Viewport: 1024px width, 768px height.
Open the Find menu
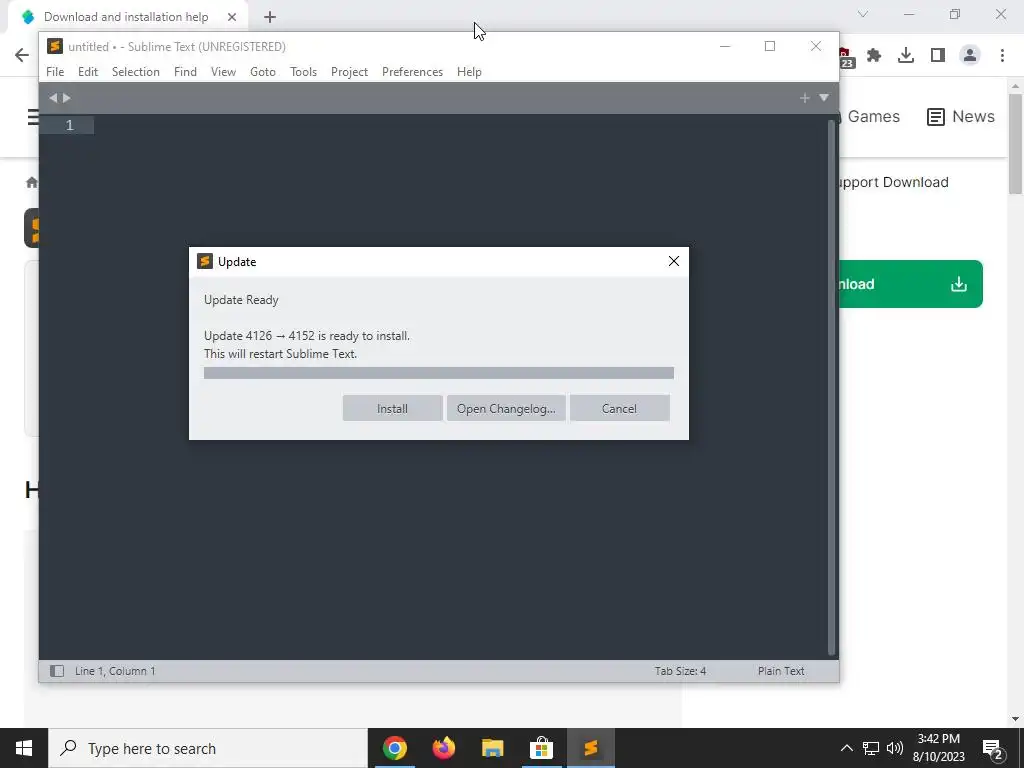coord(185,72)
